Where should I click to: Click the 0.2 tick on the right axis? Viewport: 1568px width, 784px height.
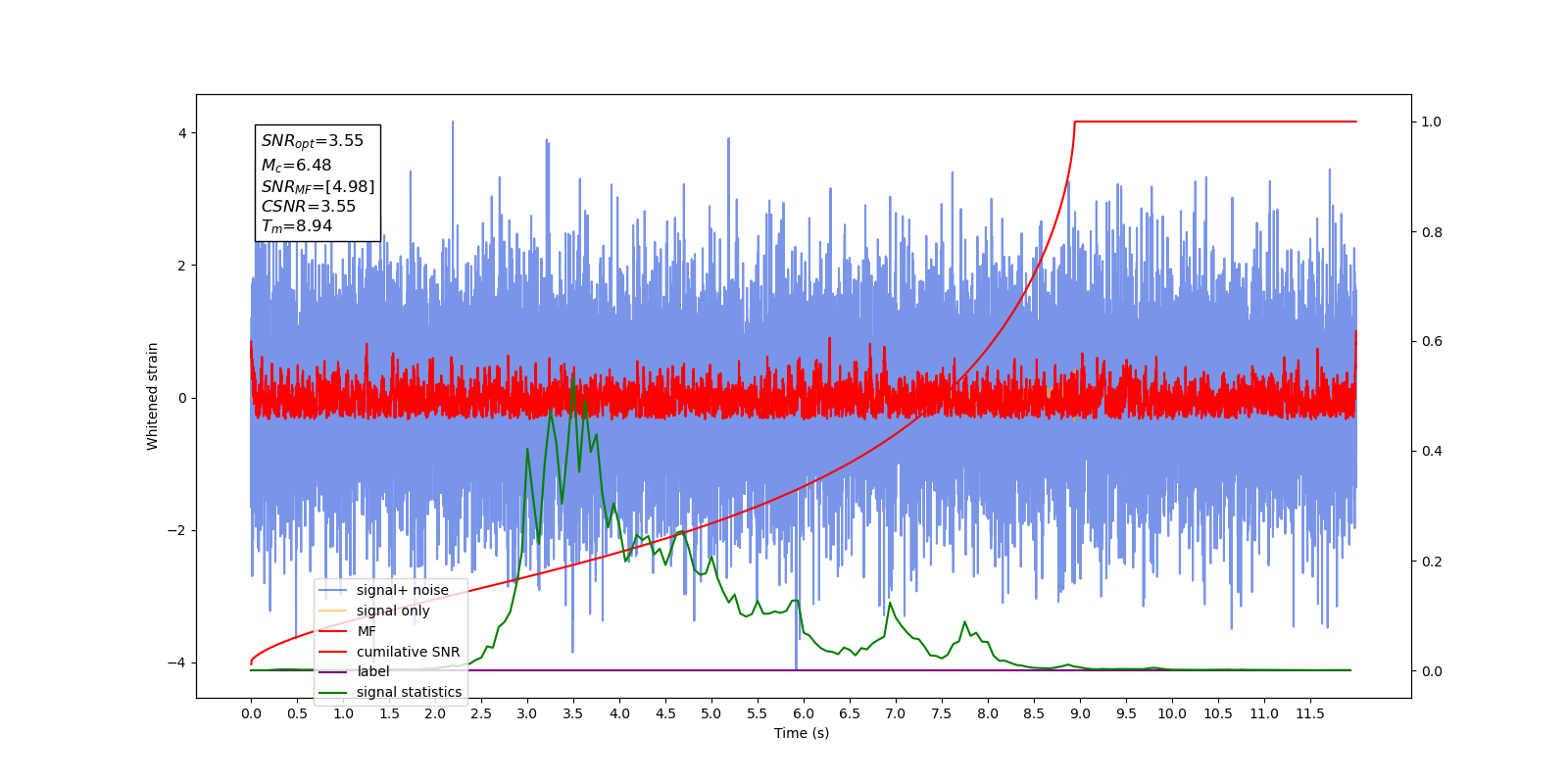pyautogui.click(x=1432, y=562)
